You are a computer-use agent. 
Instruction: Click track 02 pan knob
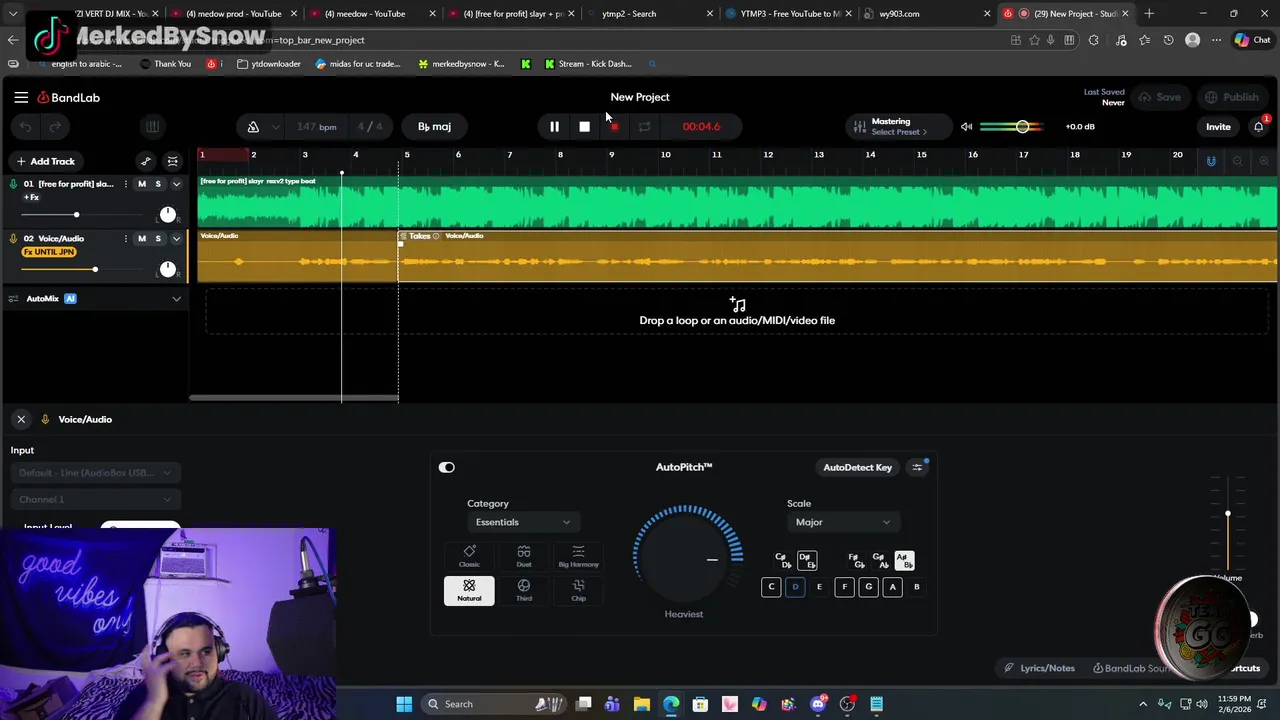coord(168,269)
